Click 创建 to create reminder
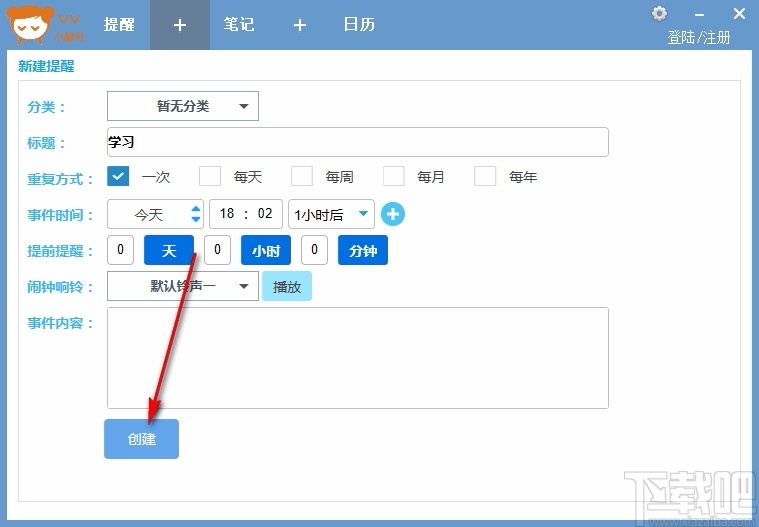Viewport: 759px width, 527px height. click(x=141, y=439)
